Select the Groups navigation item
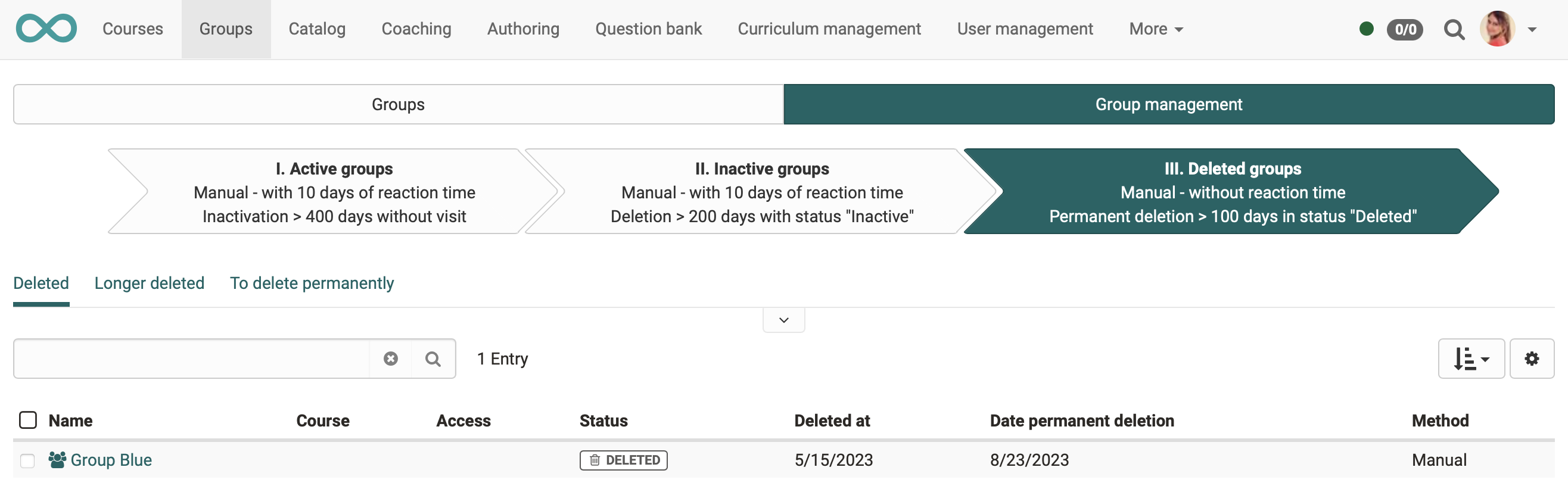1568x492 pixels. 226,29
